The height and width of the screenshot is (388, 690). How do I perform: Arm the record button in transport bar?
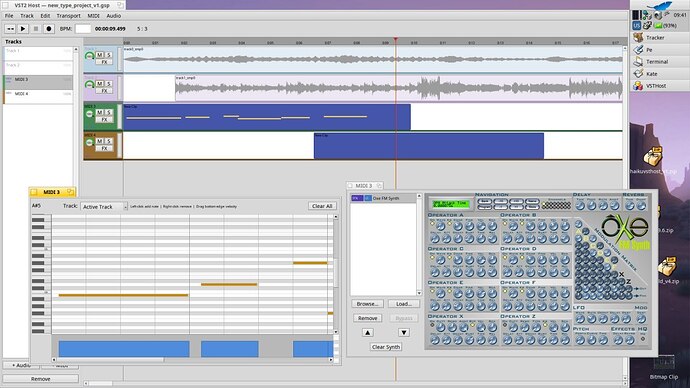(x=49, y=29)
